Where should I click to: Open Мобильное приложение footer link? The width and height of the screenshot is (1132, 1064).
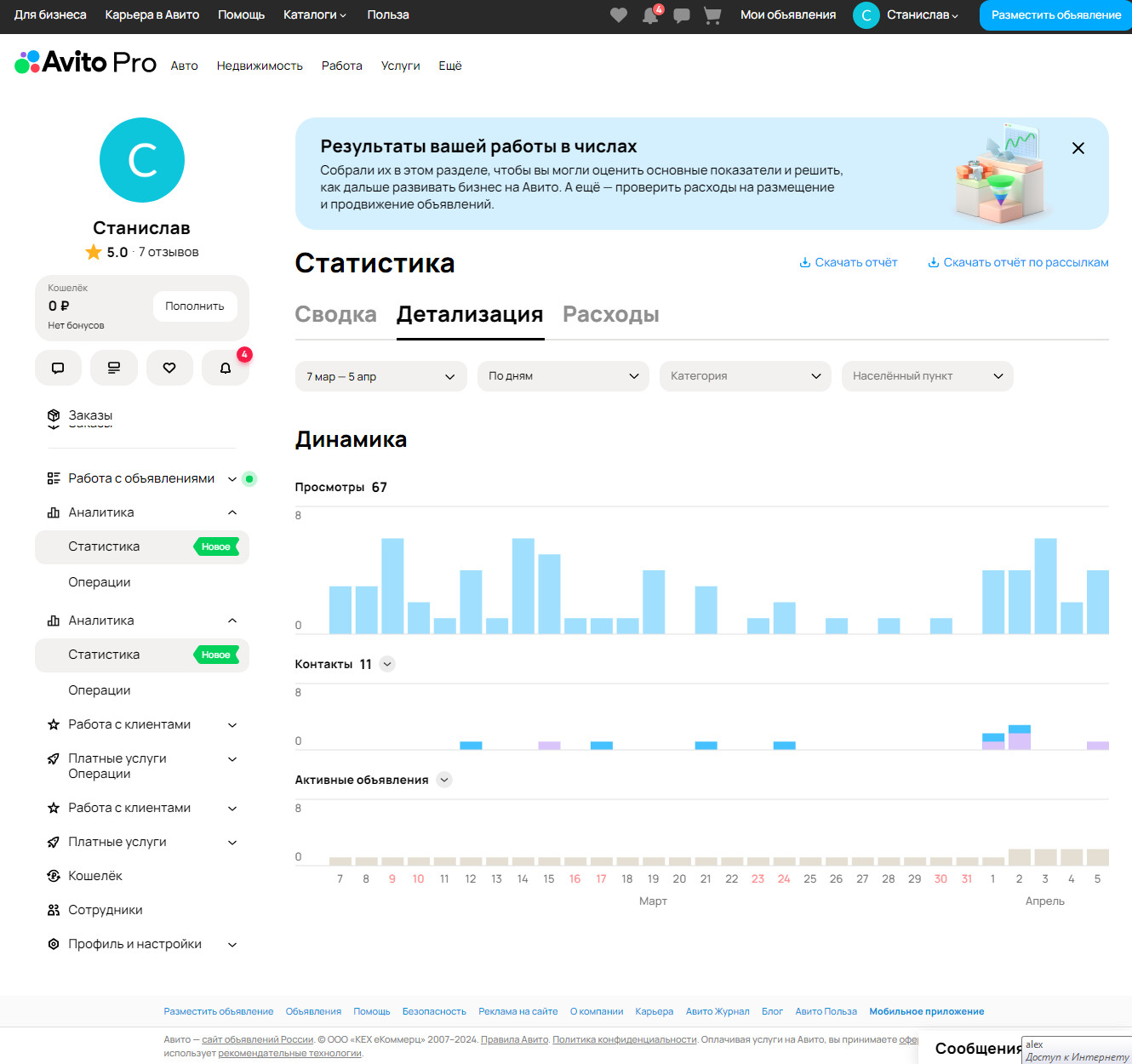click(x=927, y=1011)
